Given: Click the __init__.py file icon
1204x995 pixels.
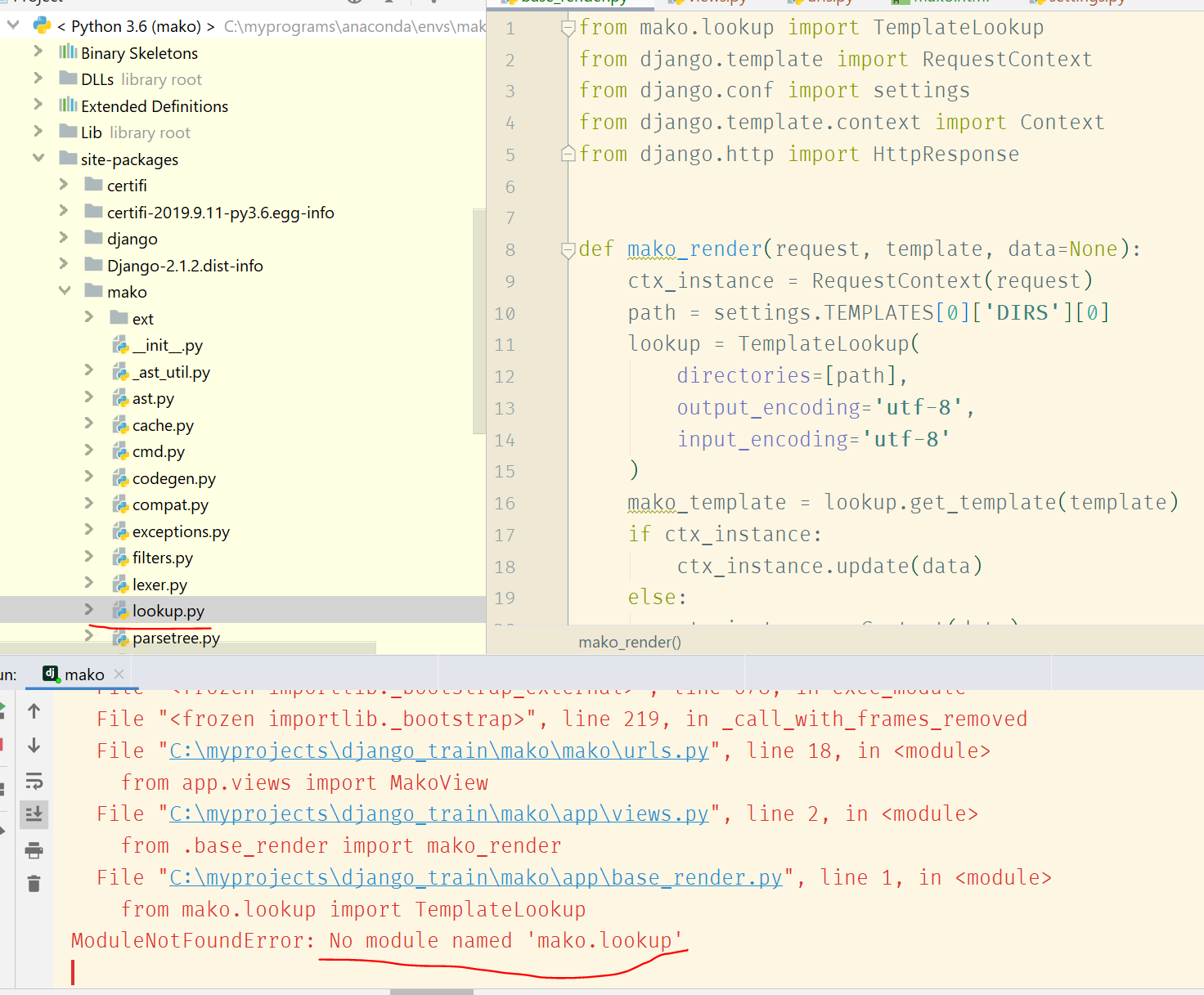Looking at the screenshot, I should [x=120, y=345].
